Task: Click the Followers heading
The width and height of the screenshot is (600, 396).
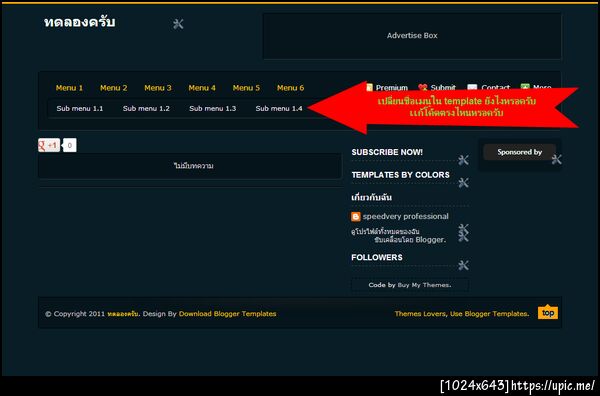Action: tap(377, 257)
